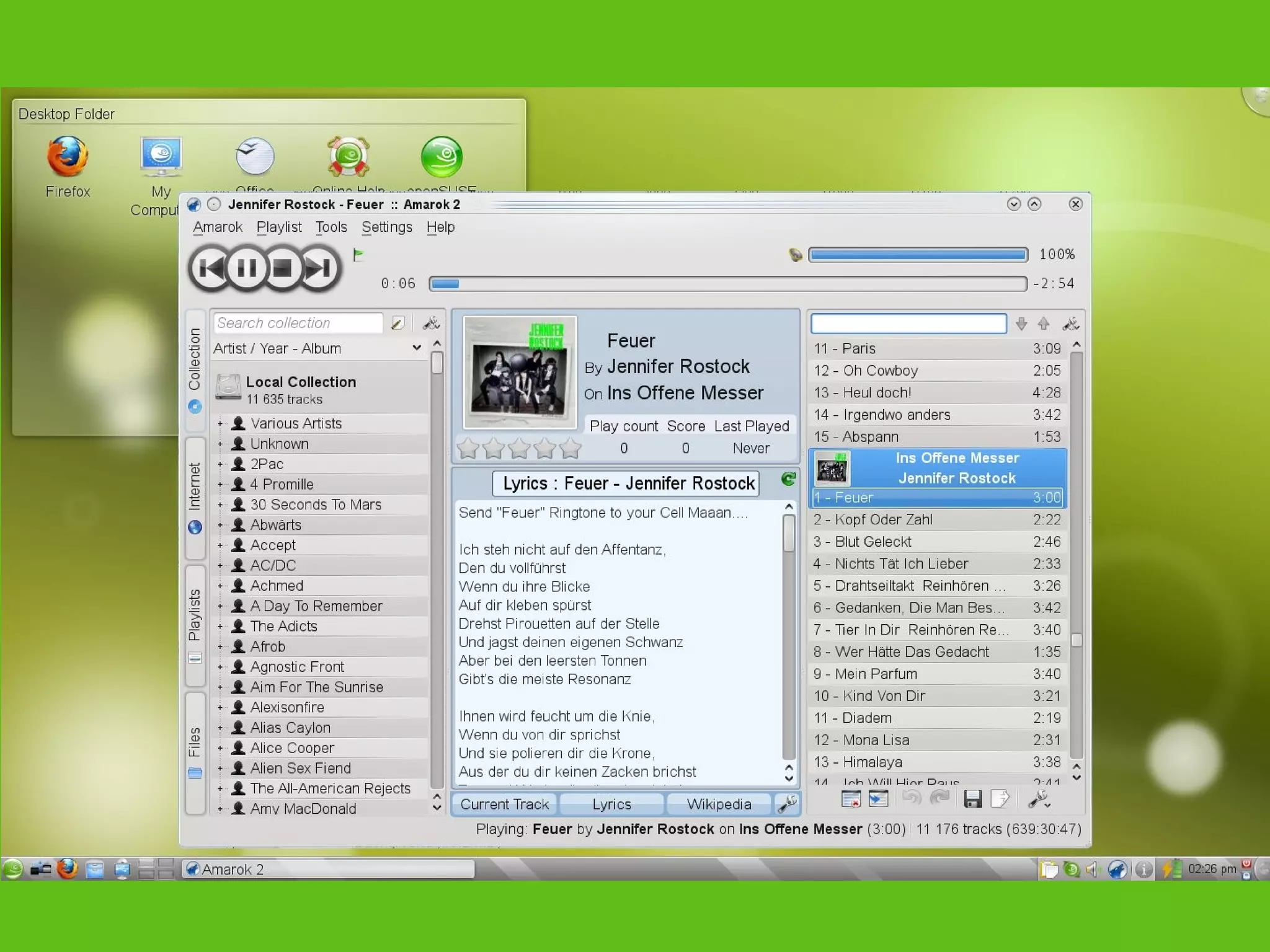Click the show active track icon
The width and height of the screenshot is (1270, 952).
[878, 800]
